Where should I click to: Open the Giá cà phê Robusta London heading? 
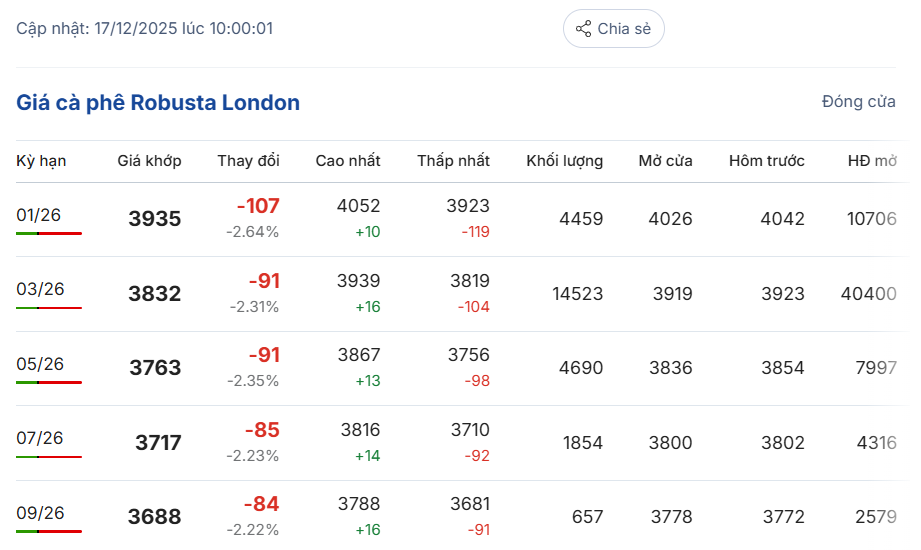pos(158,103)
